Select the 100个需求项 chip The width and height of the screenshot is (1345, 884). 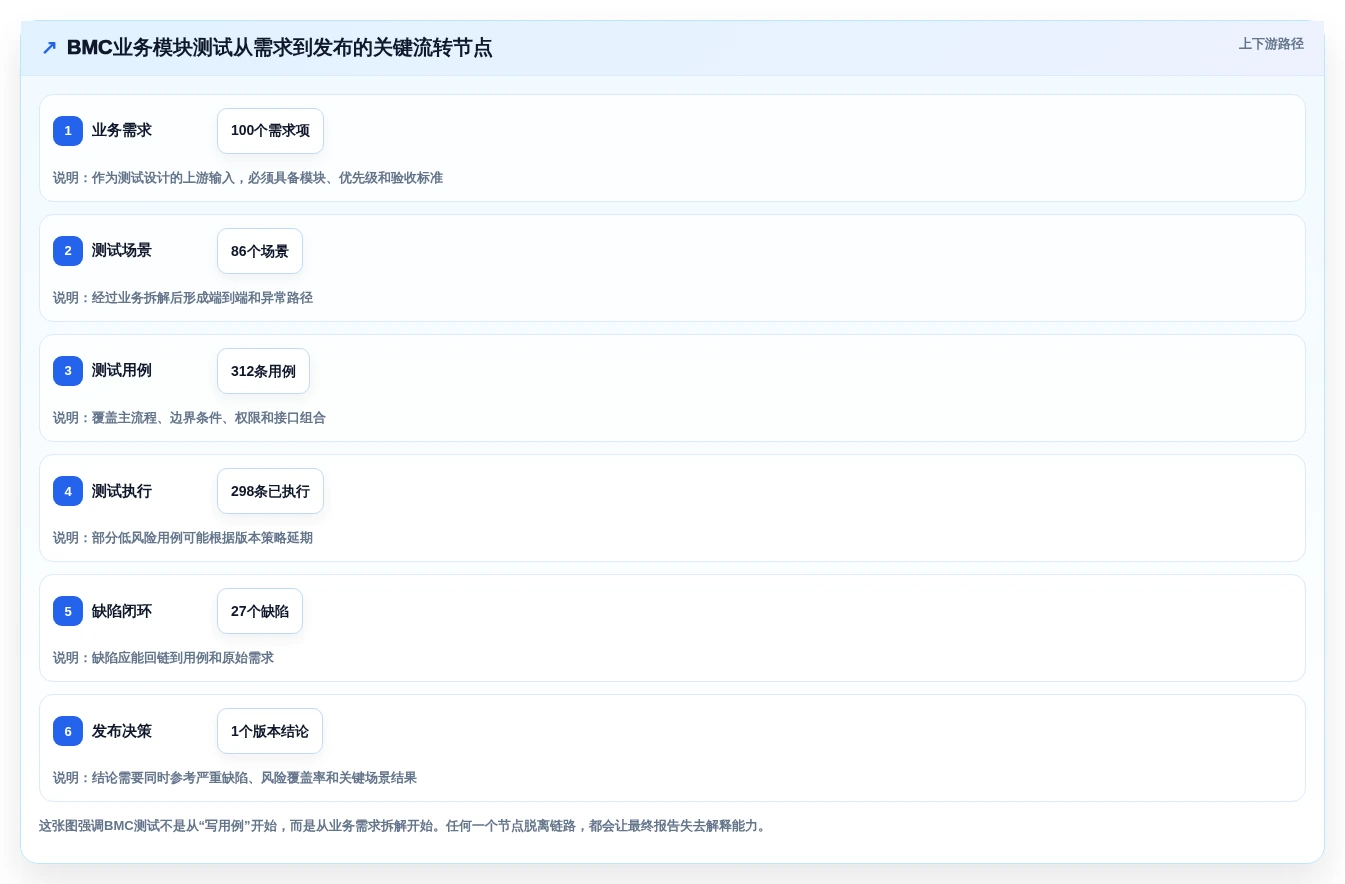(x=270, y=131)
